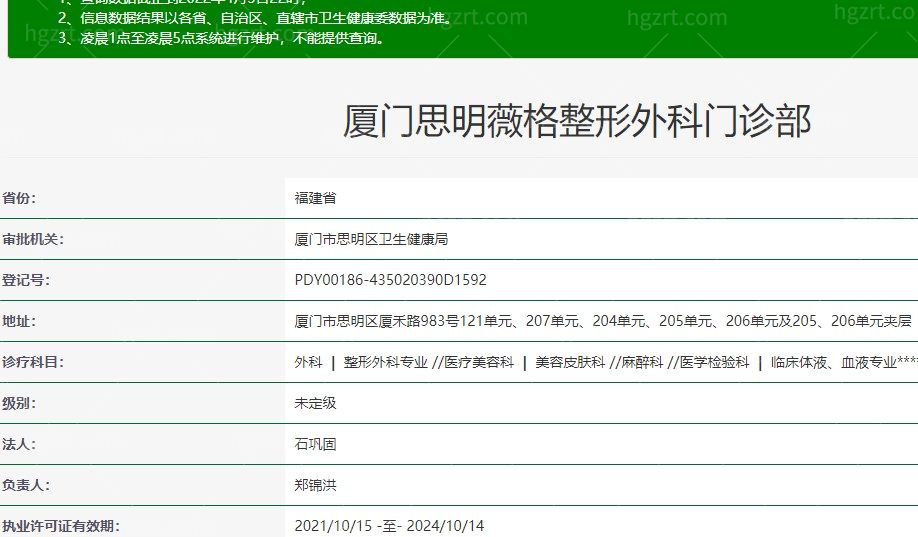The height and width of the screenshot is (537, 918).
Task: Click the 地址 label
Action: click(x=19, y=321)
